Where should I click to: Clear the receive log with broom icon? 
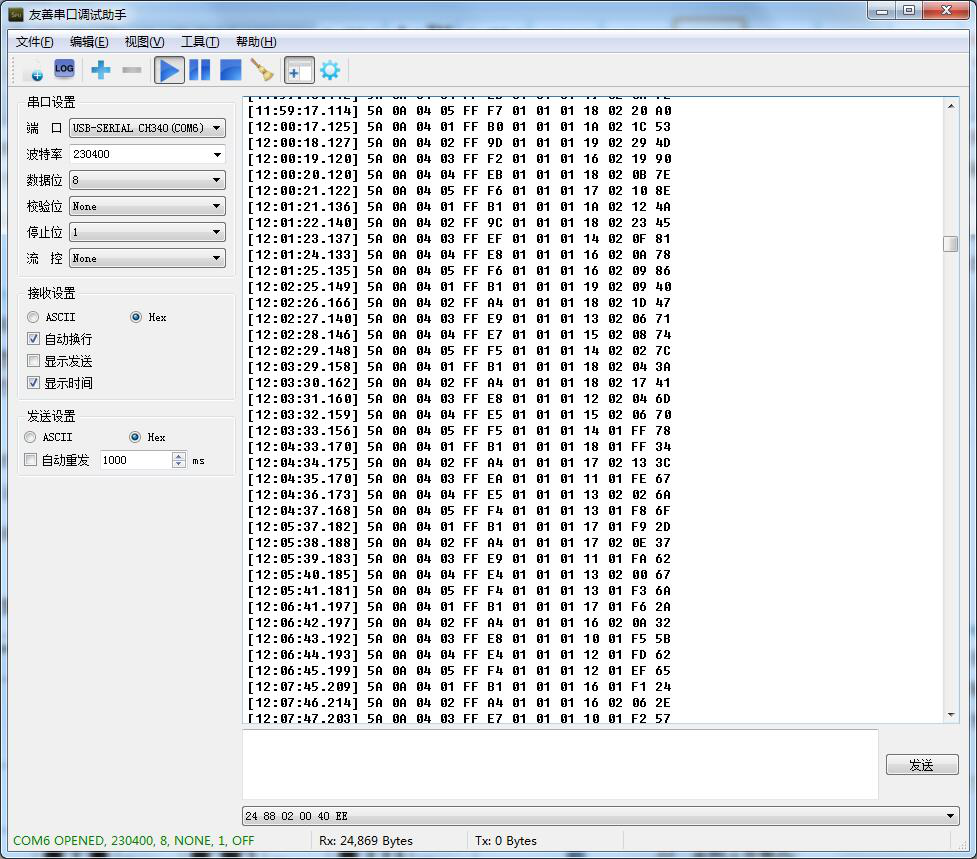262,70
